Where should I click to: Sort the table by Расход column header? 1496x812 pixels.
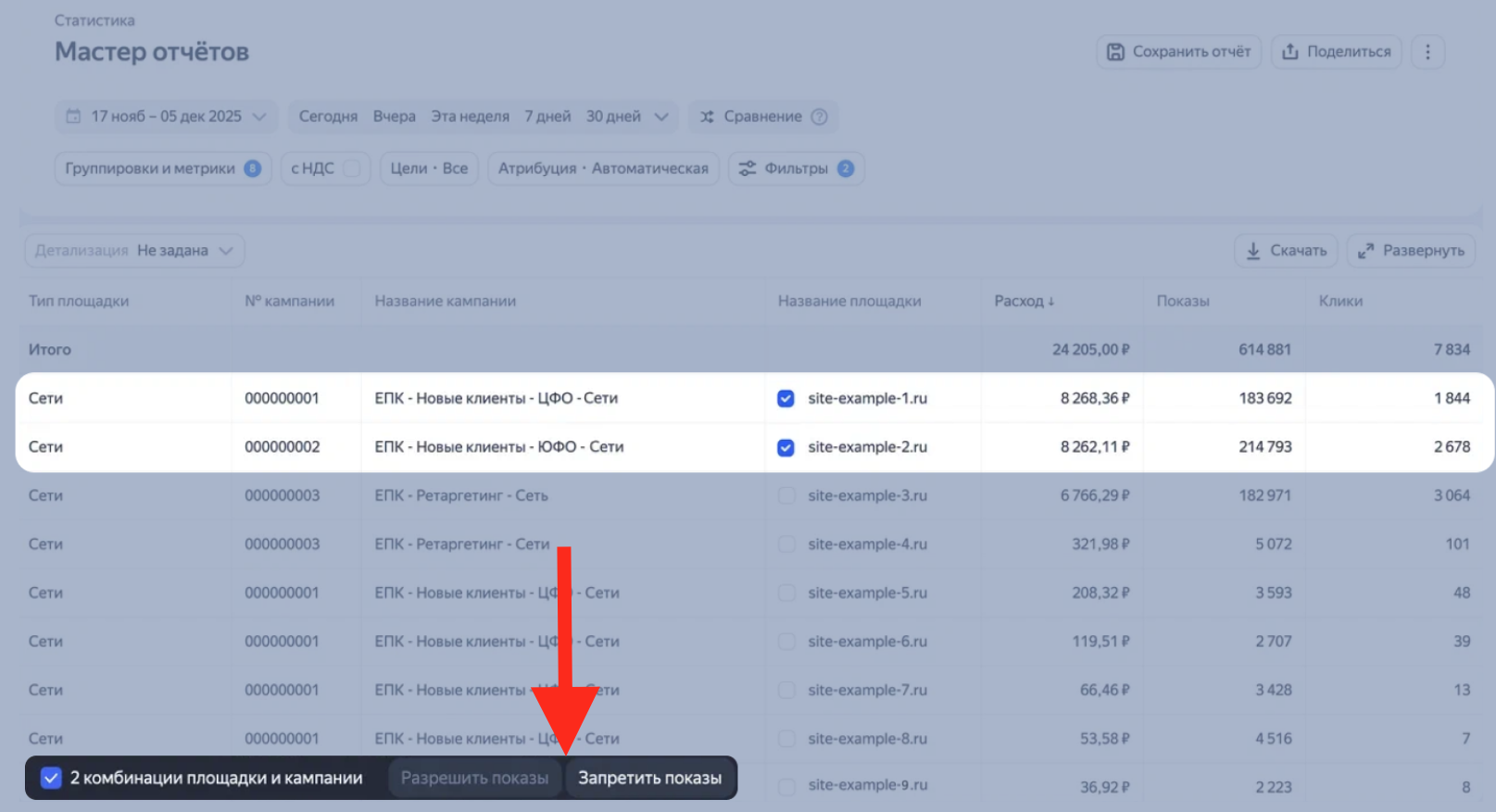[x=1024, y=301]
